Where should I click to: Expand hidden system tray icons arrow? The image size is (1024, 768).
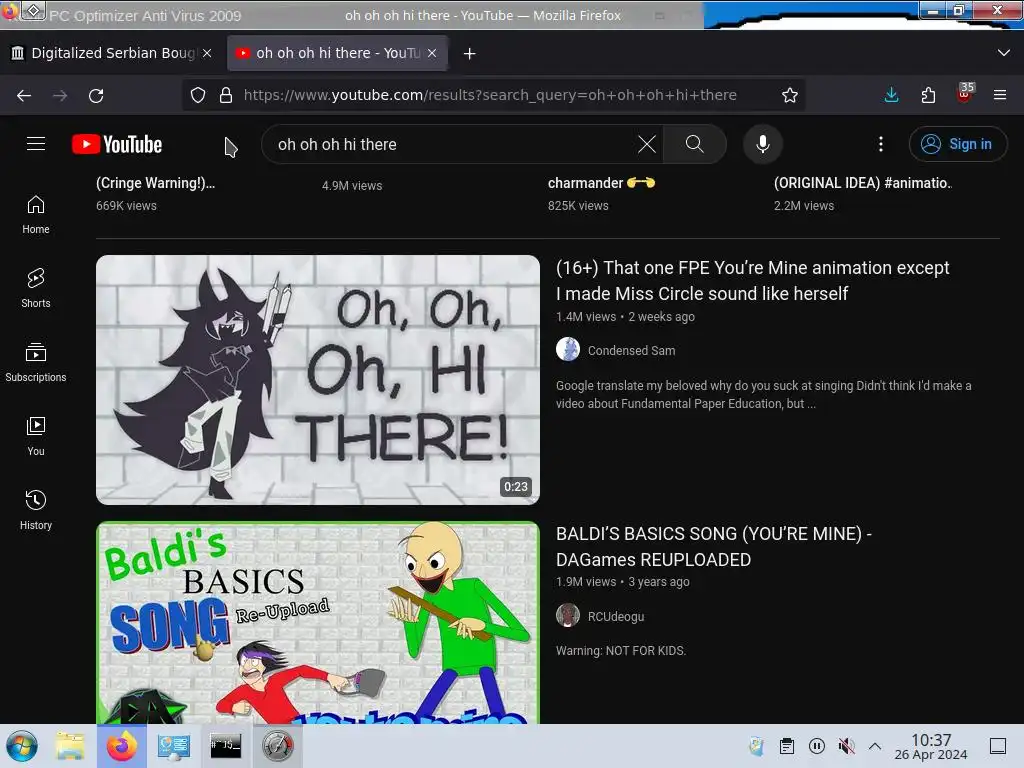click(x=875, y=746)
